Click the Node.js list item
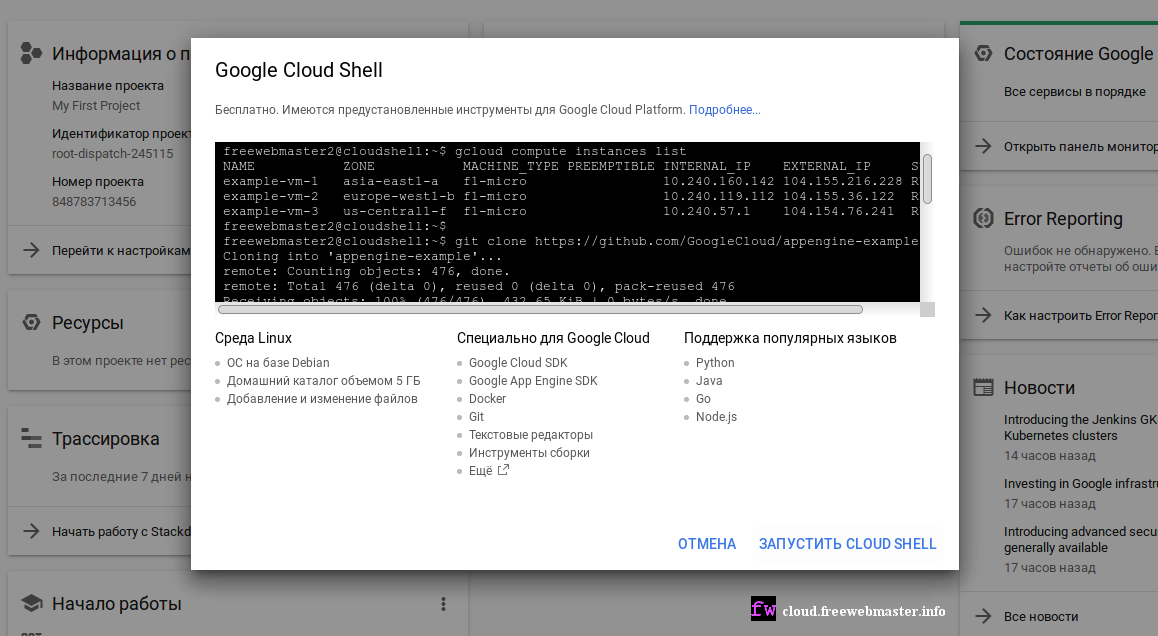The width and height of the screenshot is (1158, 636). coord(716,417)
